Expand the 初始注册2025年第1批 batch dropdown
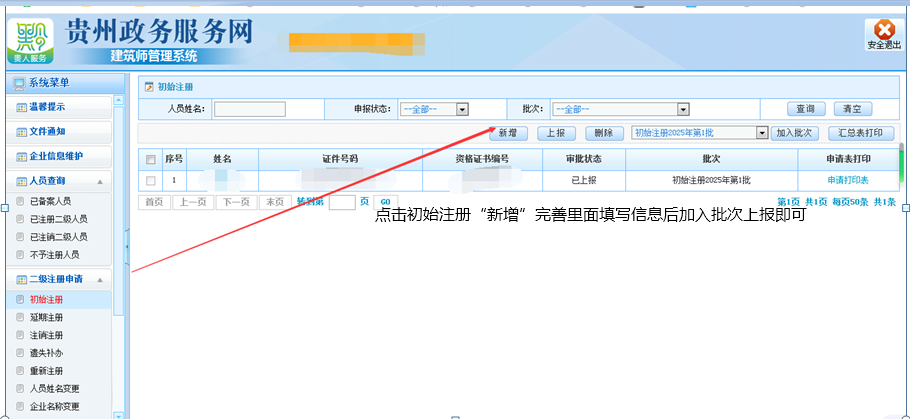The height and width of the screenshot is (419, 910). (x=762, y=132)
